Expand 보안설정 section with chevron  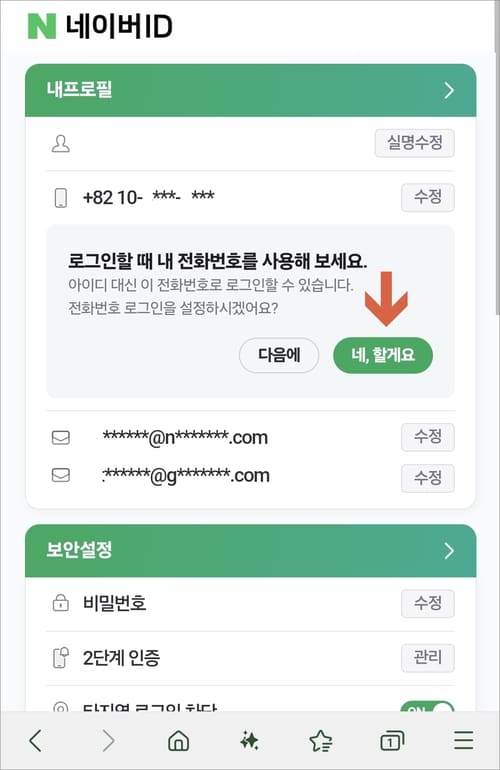449,551
